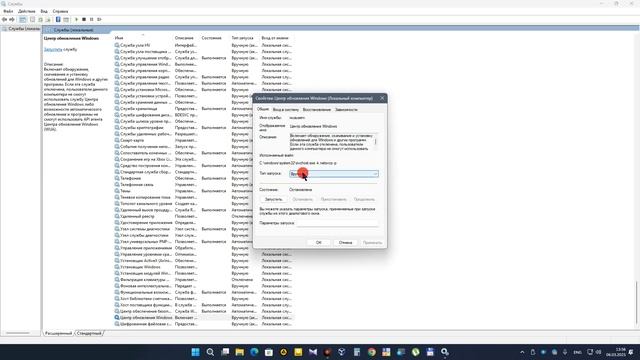Image resolution: width=640 pixels, height=360 pixels.
Task: Go back with the toolbar Back arrow
Action: pos(4,19)
